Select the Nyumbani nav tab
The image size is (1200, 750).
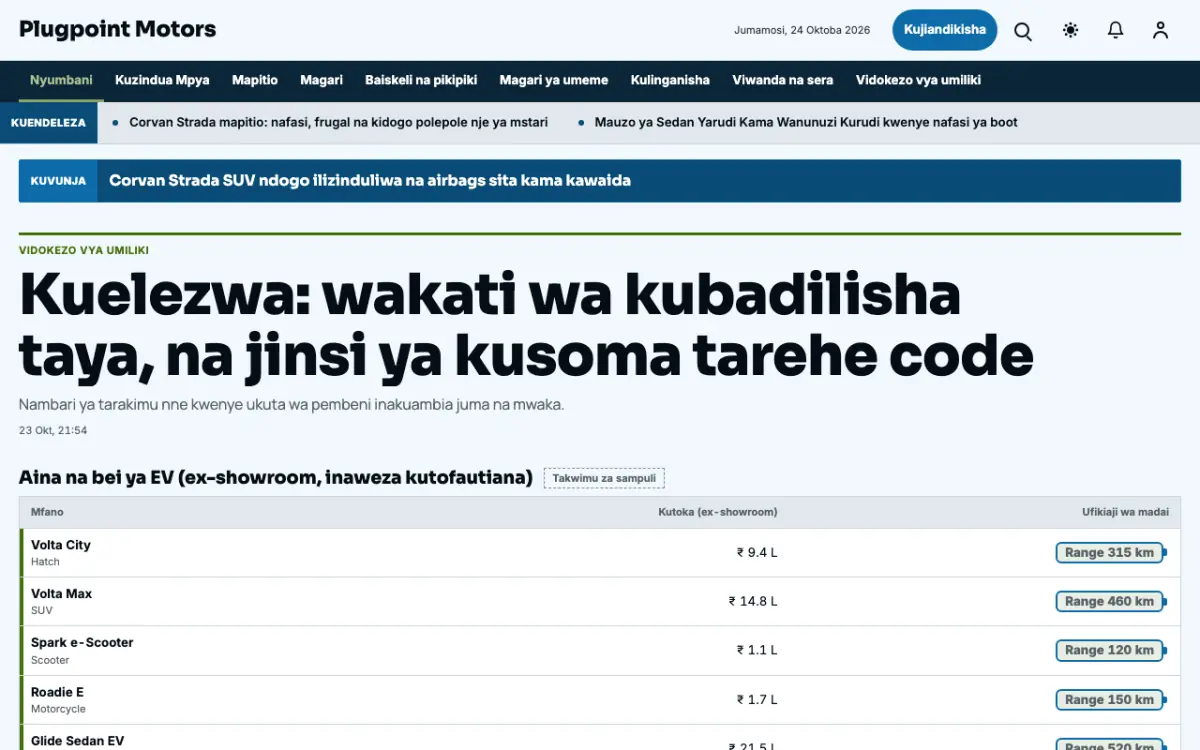[61, 80]
